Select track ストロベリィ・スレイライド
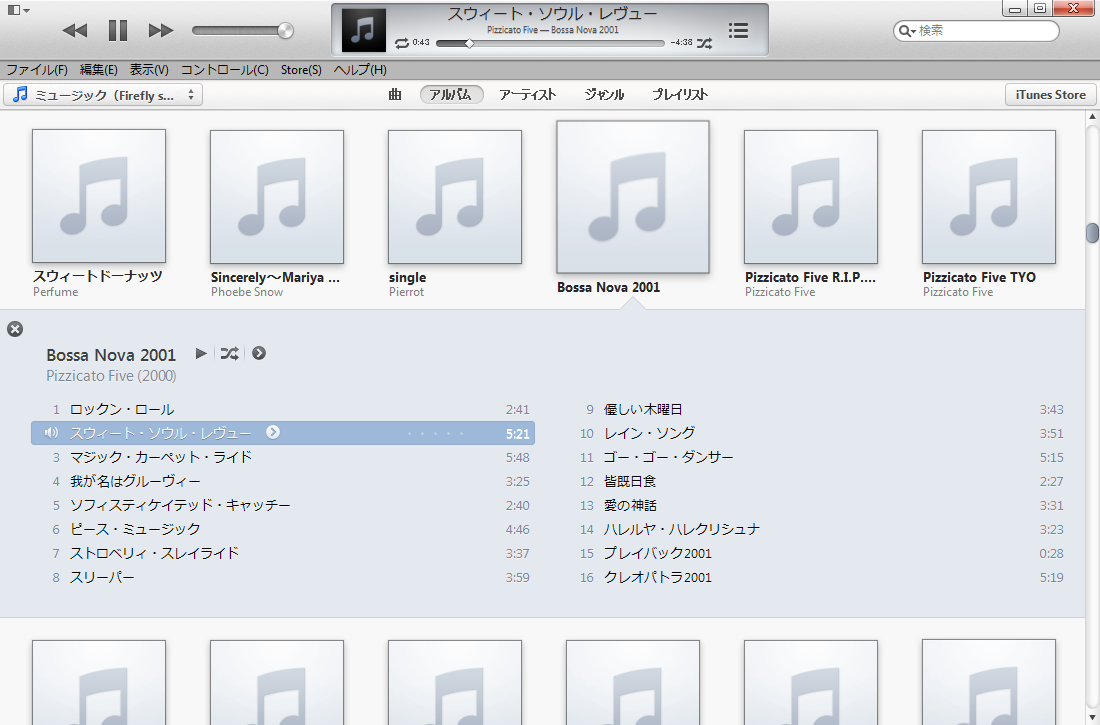 coord(283,553)
